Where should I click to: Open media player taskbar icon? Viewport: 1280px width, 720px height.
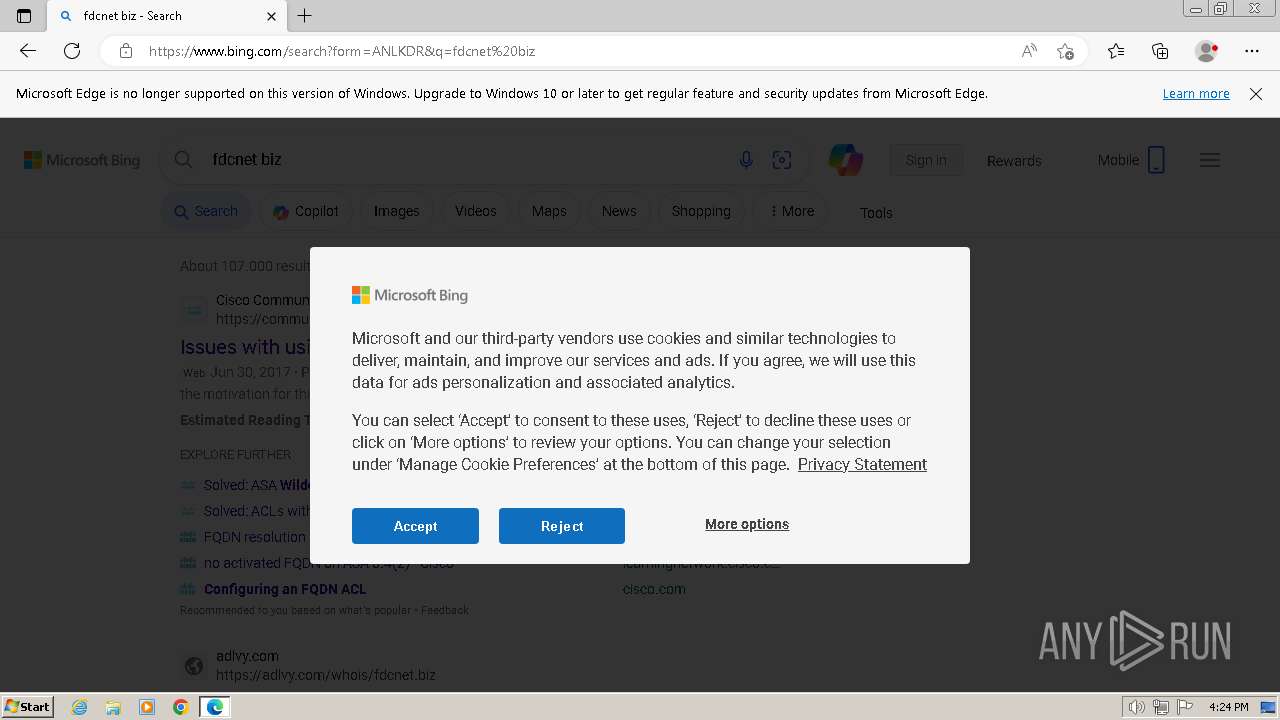coord(147,707)
